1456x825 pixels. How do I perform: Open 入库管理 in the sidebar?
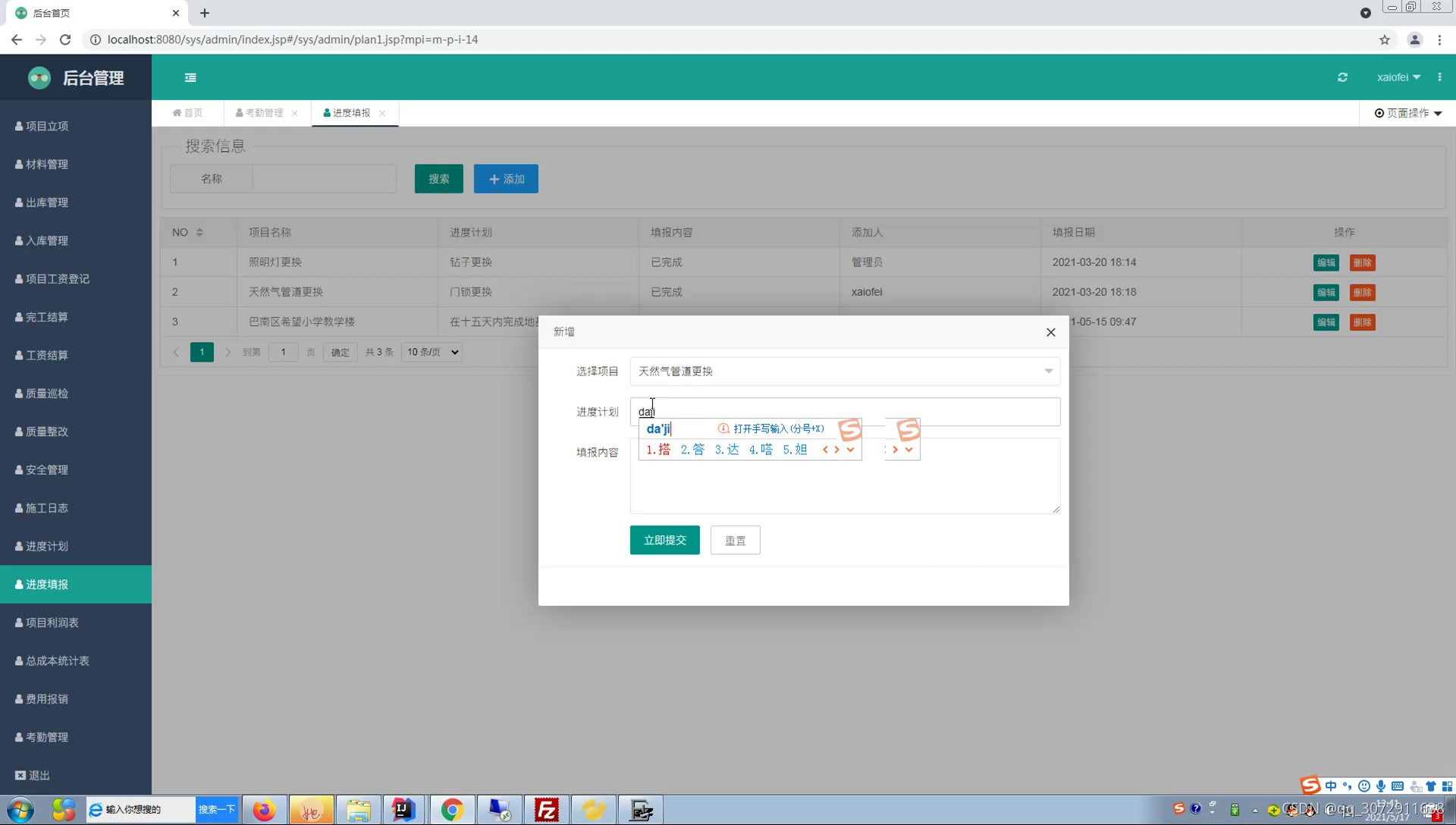76,240
